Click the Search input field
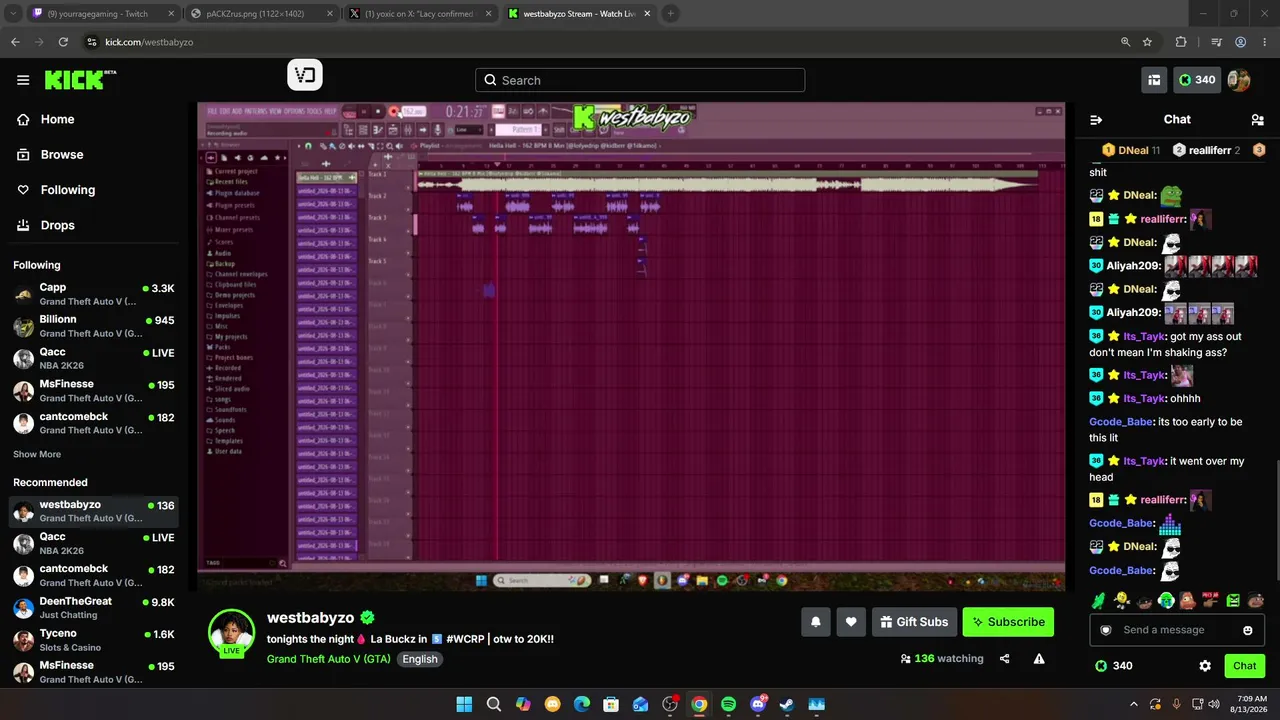Viewport: 1280px width, 720px height. 640,80
